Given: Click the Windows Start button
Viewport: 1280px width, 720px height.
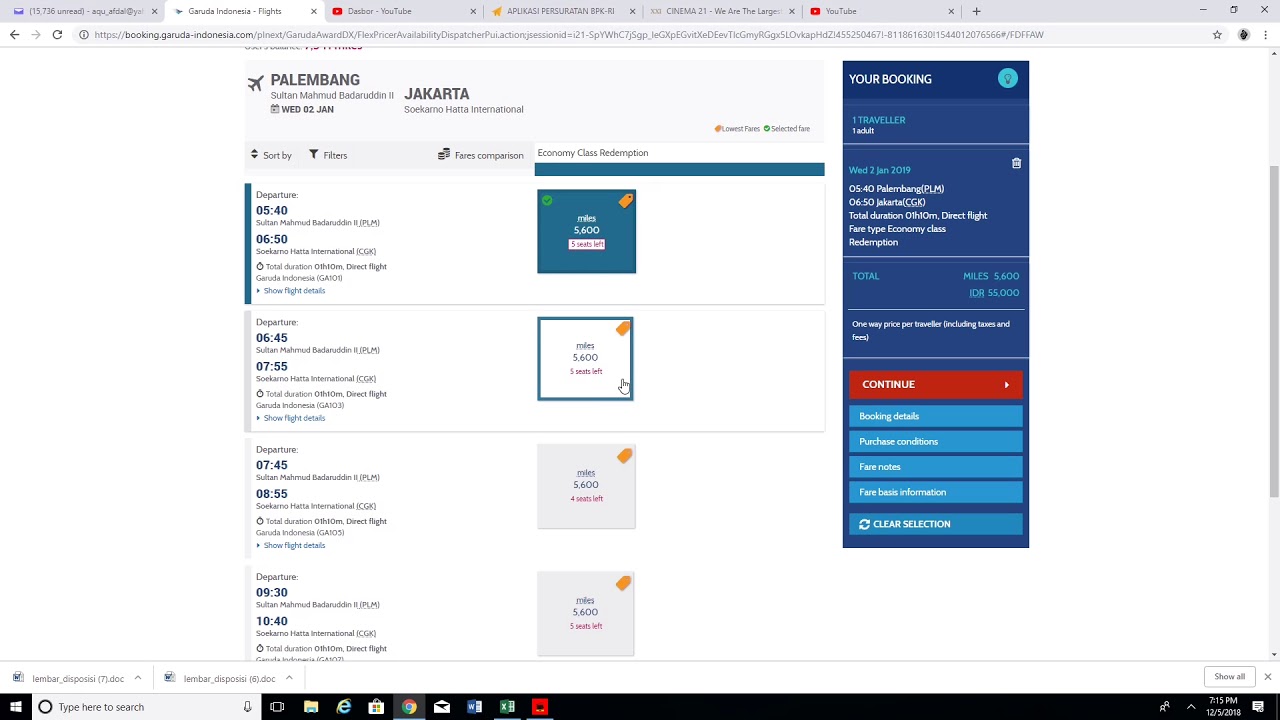Looking at the screenshot, I should (x=16, y=707).
